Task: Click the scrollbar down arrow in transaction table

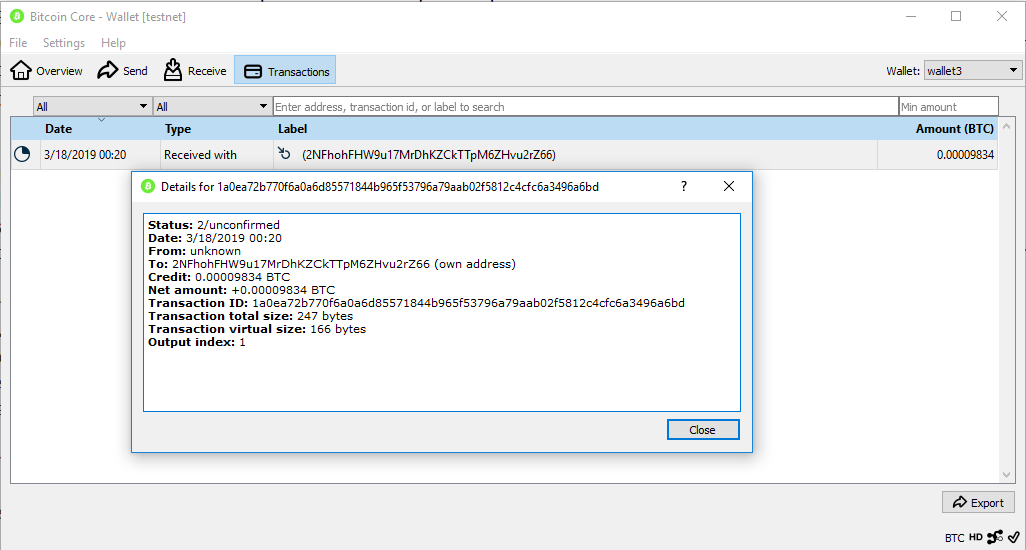Action: coord(1006,475)
